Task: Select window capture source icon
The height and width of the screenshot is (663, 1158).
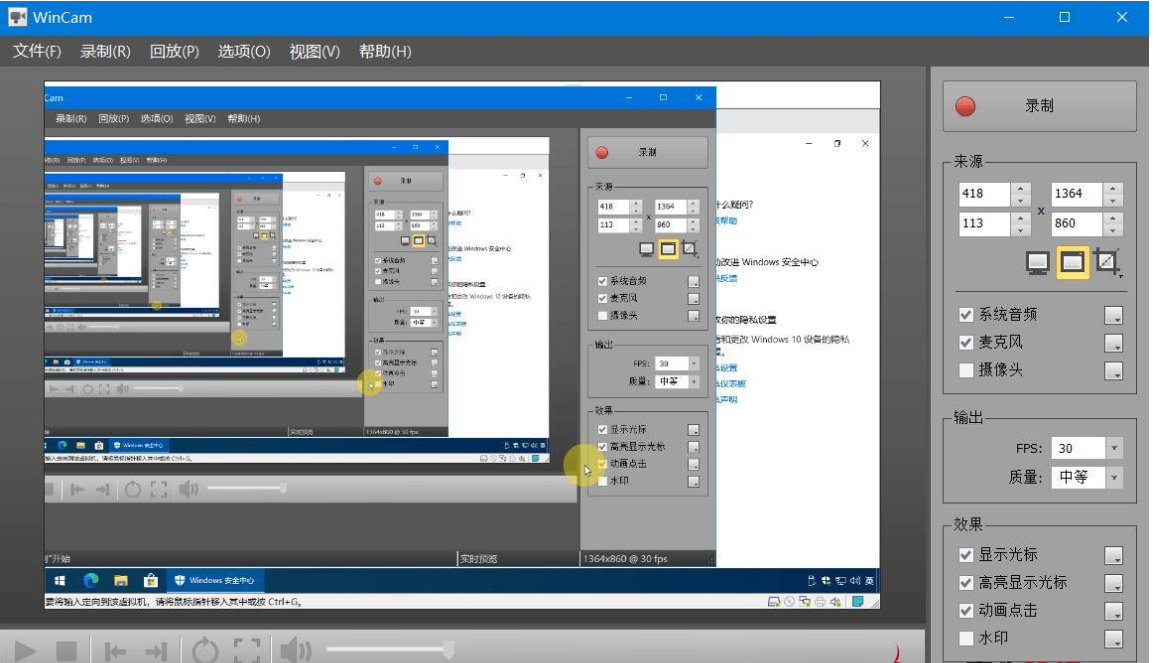Action: [x=1072, y=263]
